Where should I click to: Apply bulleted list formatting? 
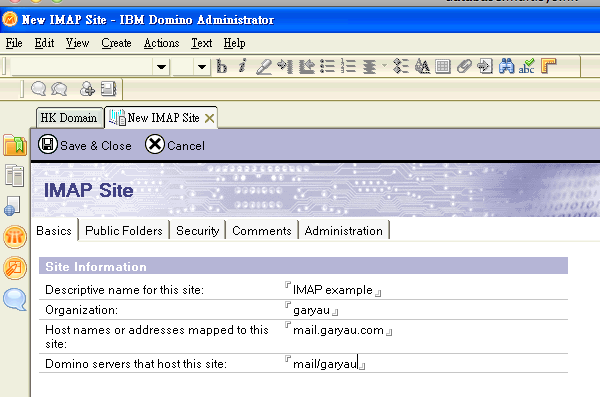pos(328,67)
